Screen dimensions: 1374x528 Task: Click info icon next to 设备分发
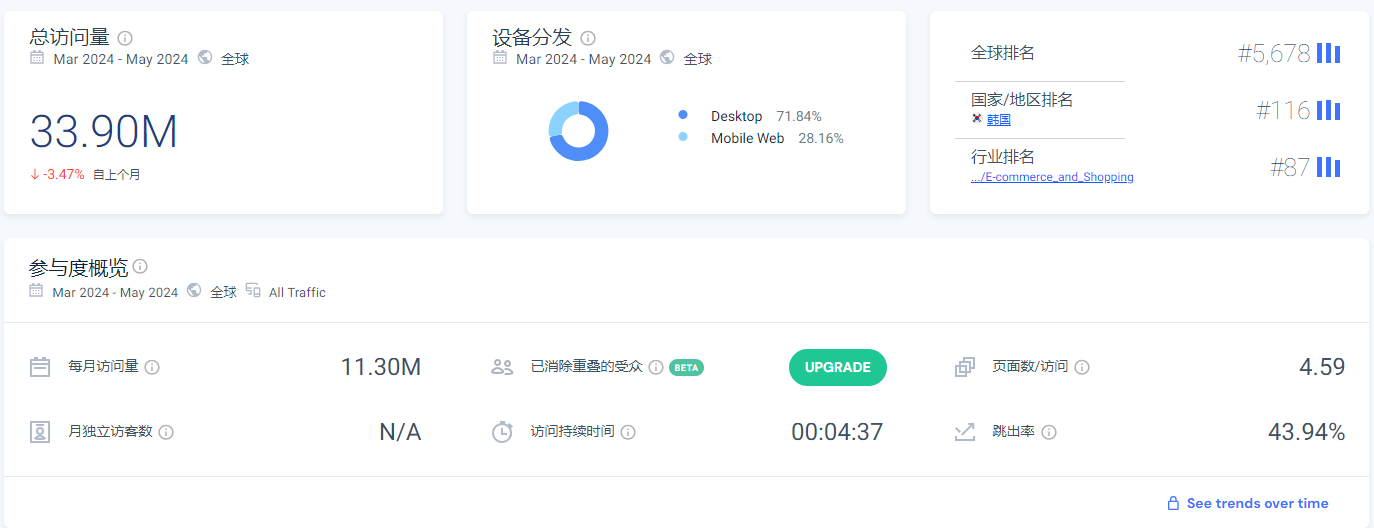[x=588, y=38]
